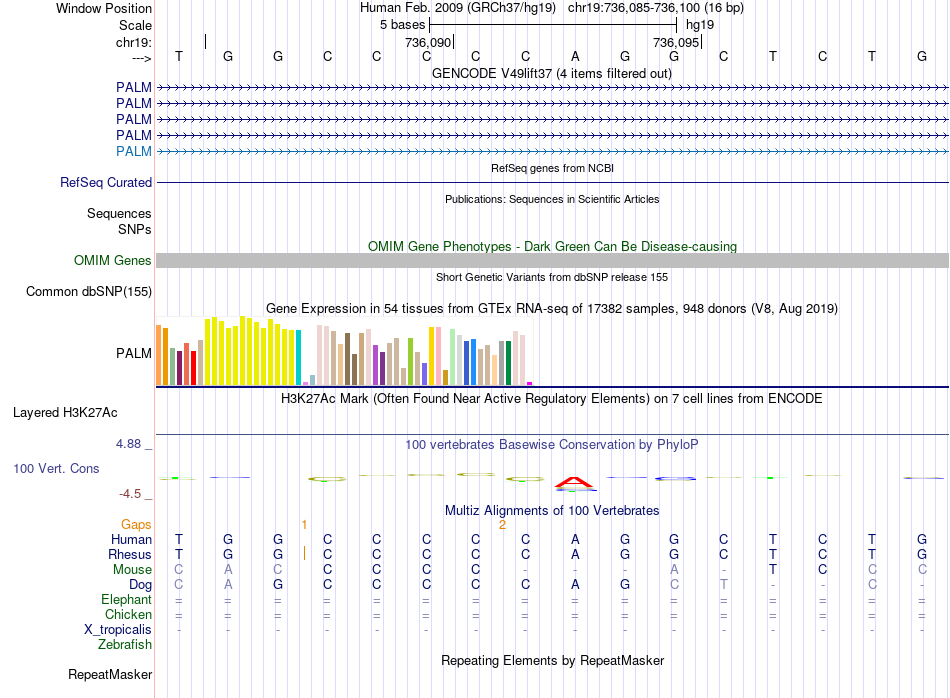950x698 pixels.
Task: Click the "OMIM Genes" track label
Action: [113, 261]
